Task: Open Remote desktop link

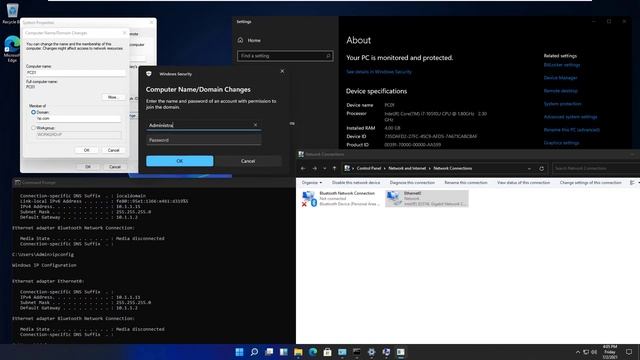Action: click(560, 91)
